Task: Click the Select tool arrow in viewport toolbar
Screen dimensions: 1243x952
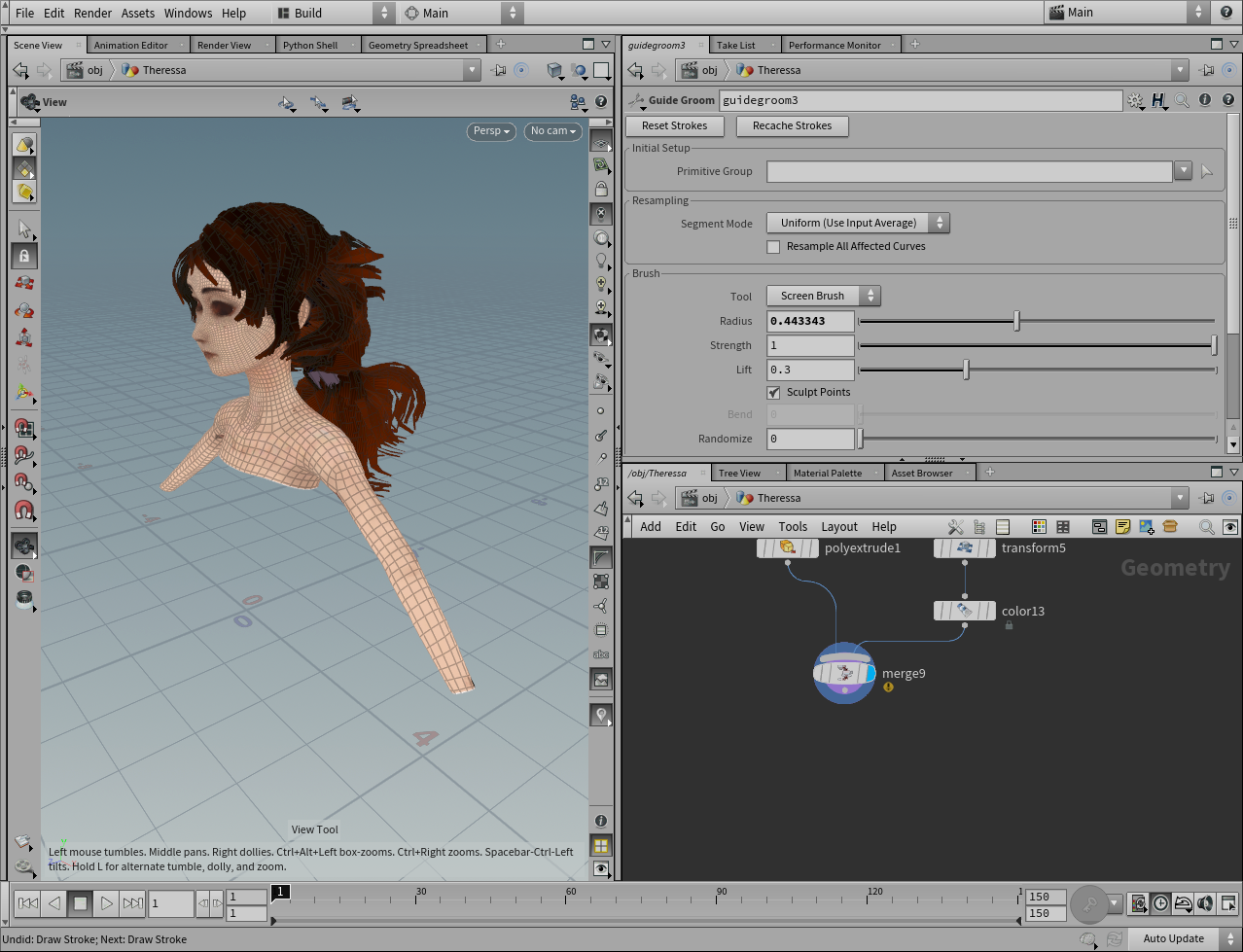Action: tap(24, 229)
